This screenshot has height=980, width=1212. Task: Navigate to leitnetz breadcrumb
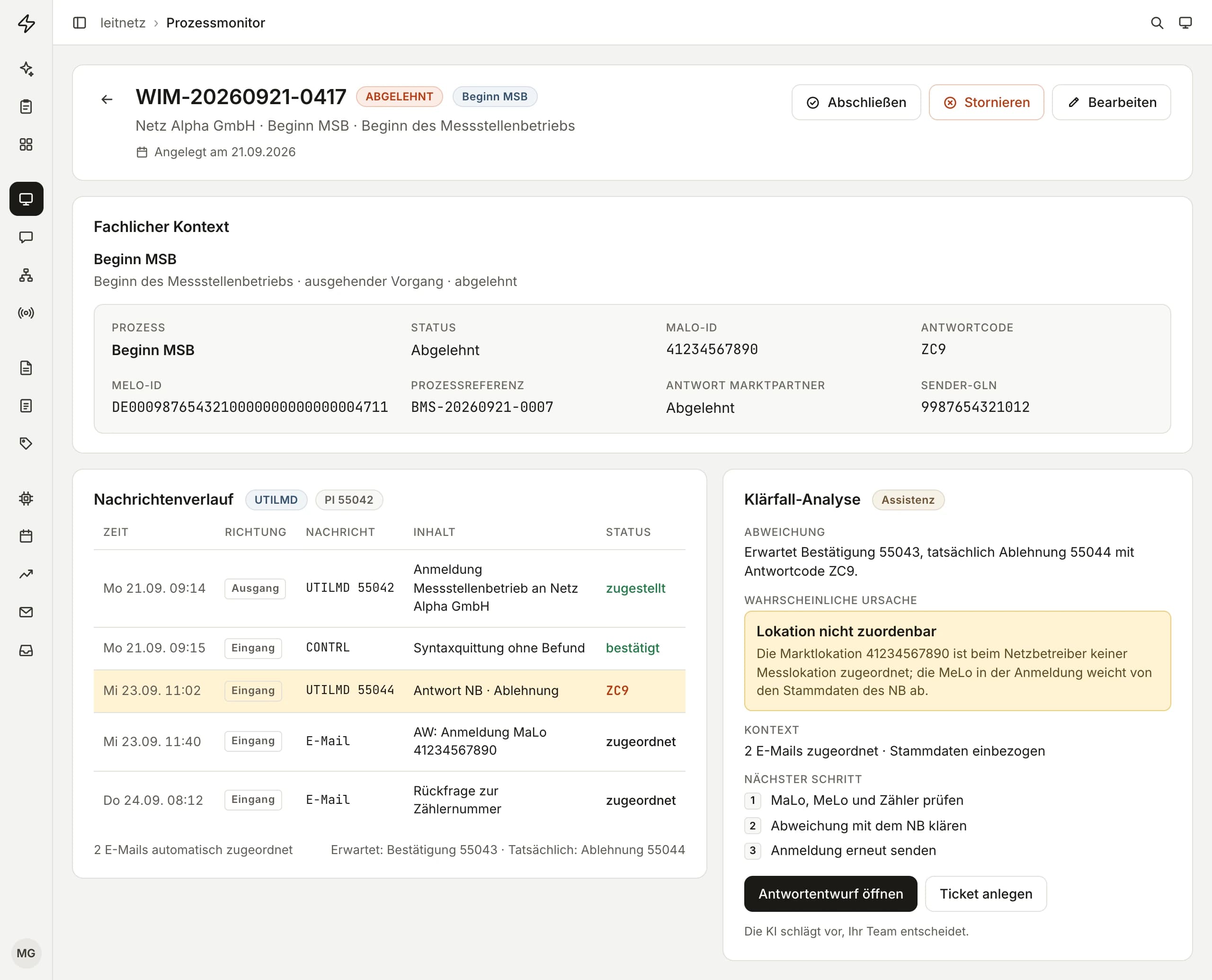[x=123, y=23]
